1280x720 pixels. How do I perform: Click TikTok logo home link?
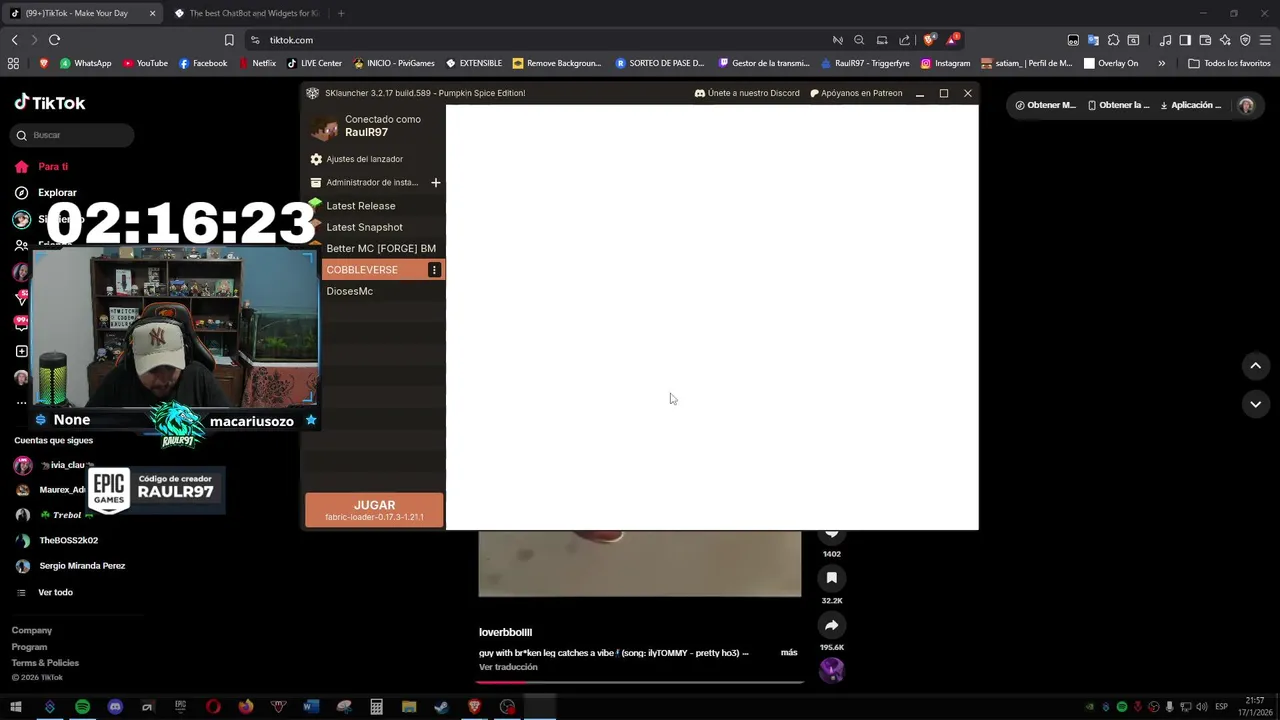tap(50, 103)
